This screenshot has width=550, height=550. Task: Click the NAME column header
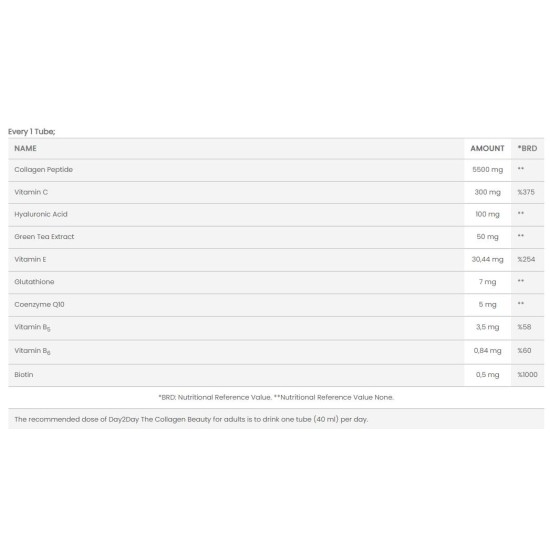pos(25,148)
